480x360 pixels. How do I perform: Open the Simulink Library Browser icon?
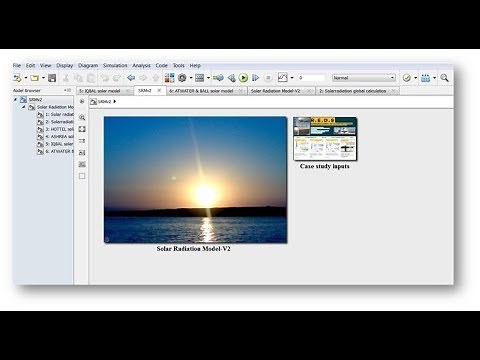pyautogui.click(x=169, y=78)
